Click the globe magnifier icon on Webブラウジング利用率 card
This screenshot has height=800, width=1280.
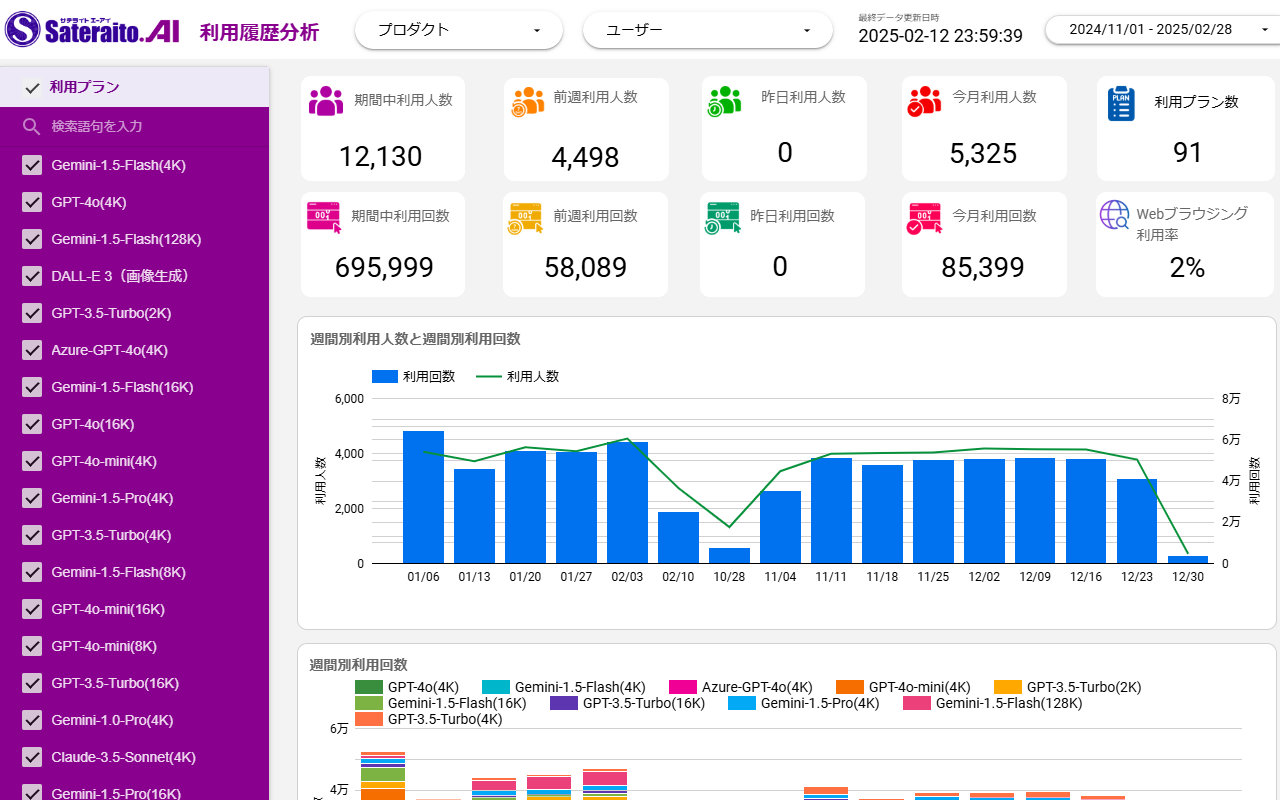(x=1115, y=214)
